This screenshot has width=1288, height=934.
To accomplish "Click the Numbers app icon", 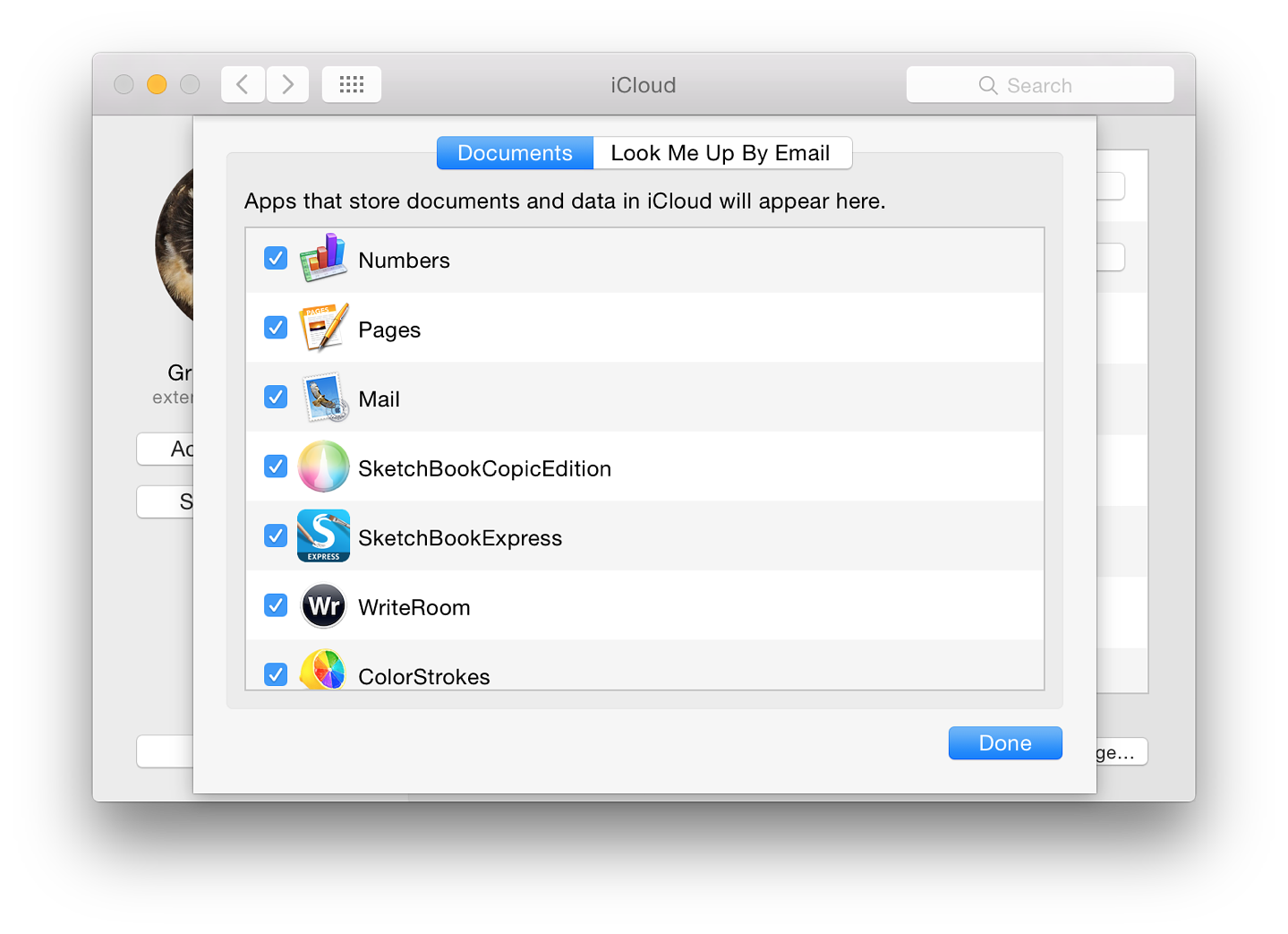I will (x=323, y=259).
